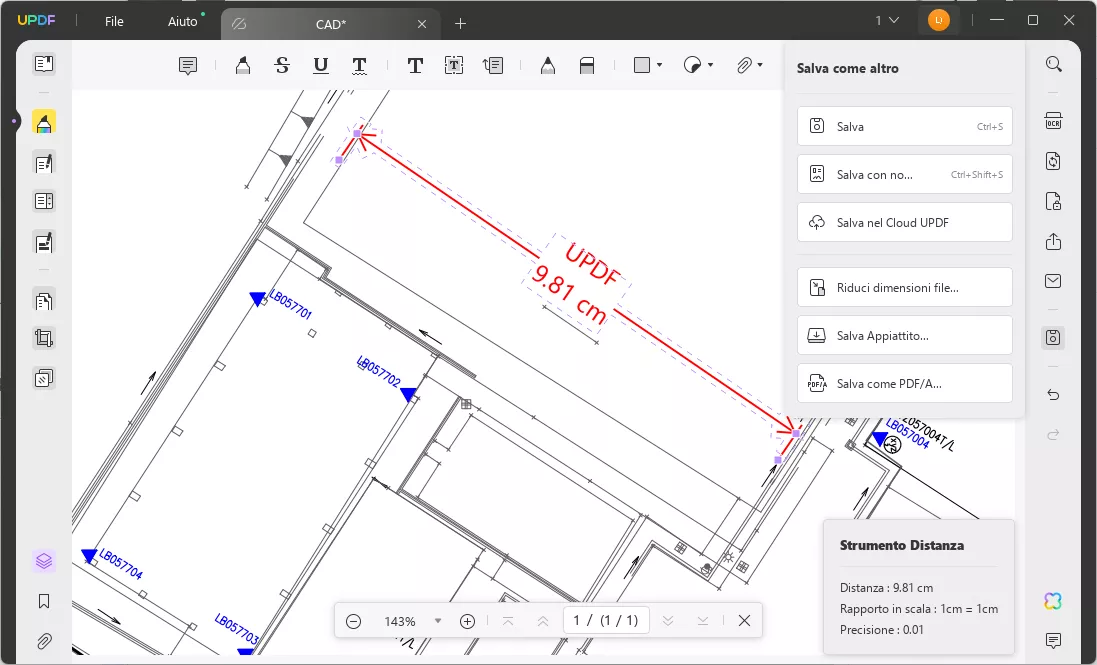Choose Salva con nome option
The width and height of the screenshot is (1097, 665).
[x=905, y=175]
